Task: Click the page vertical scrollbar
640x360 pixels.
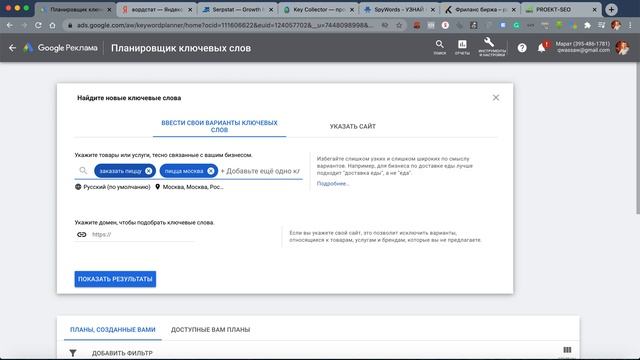Action: click(x=637, y=139)
